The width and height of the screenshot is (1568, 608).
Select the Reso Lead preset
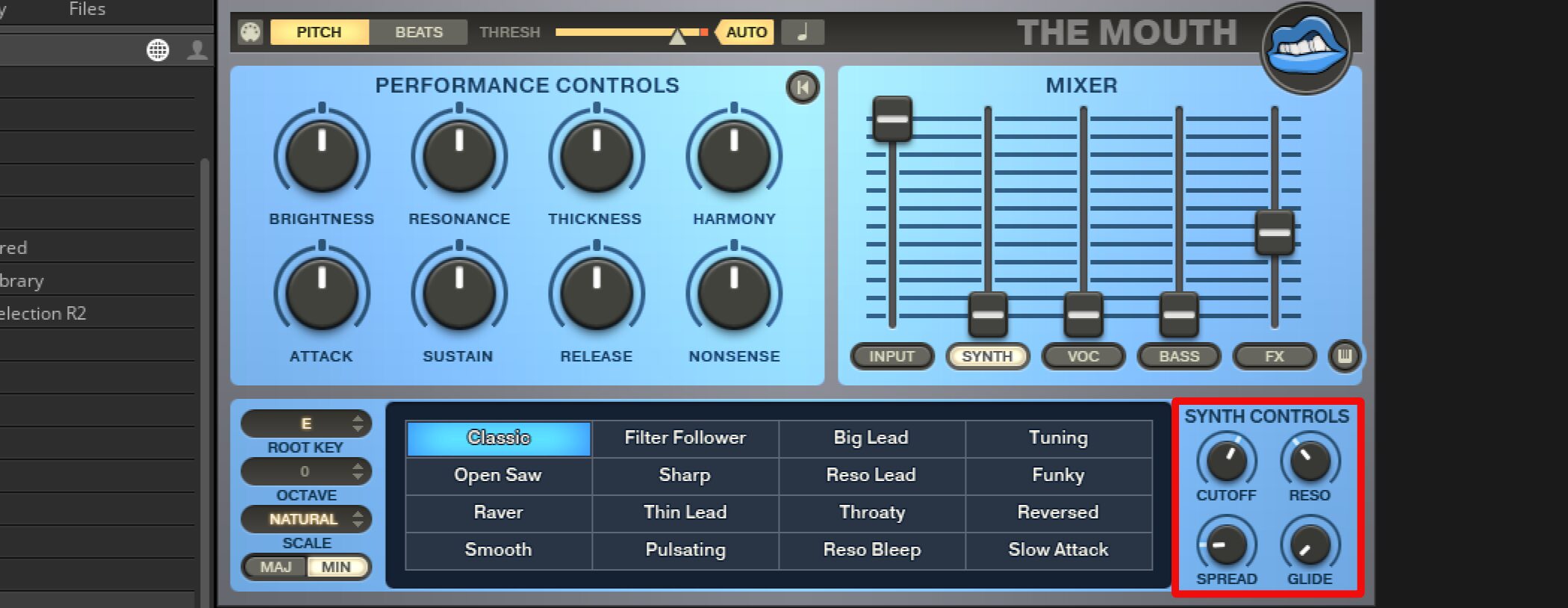[x=872, y=476]
